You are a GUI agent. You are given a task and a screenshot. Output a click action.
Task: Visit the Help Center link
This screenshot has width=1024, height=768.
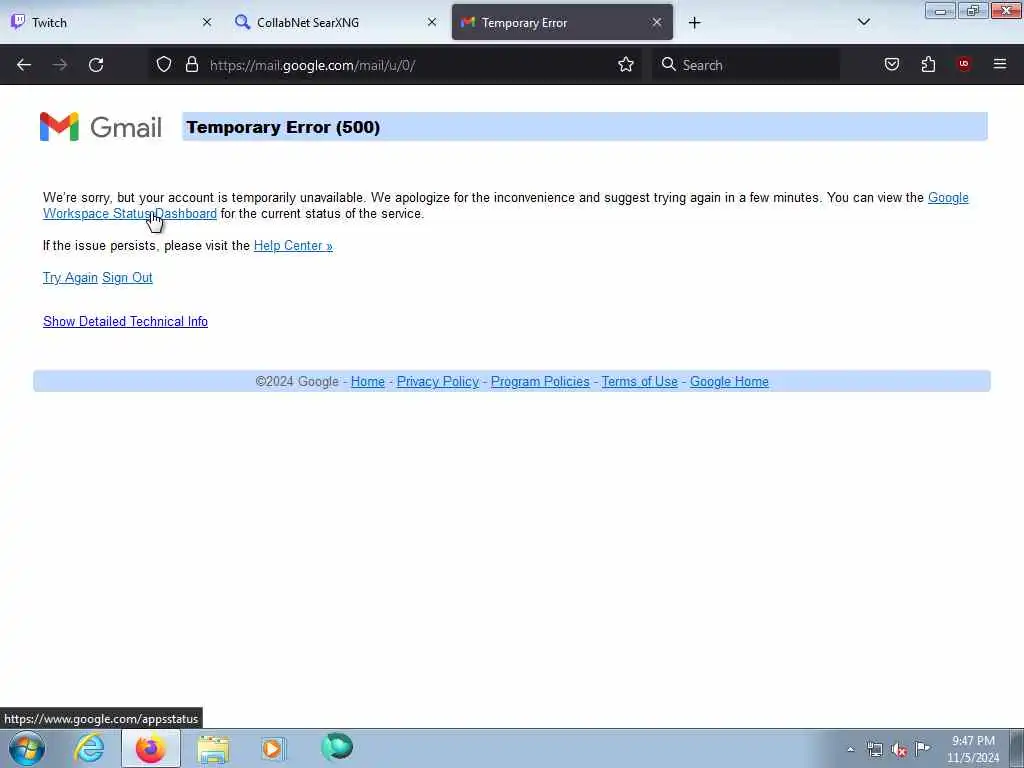pyautogui.click(x=293, y=246)
